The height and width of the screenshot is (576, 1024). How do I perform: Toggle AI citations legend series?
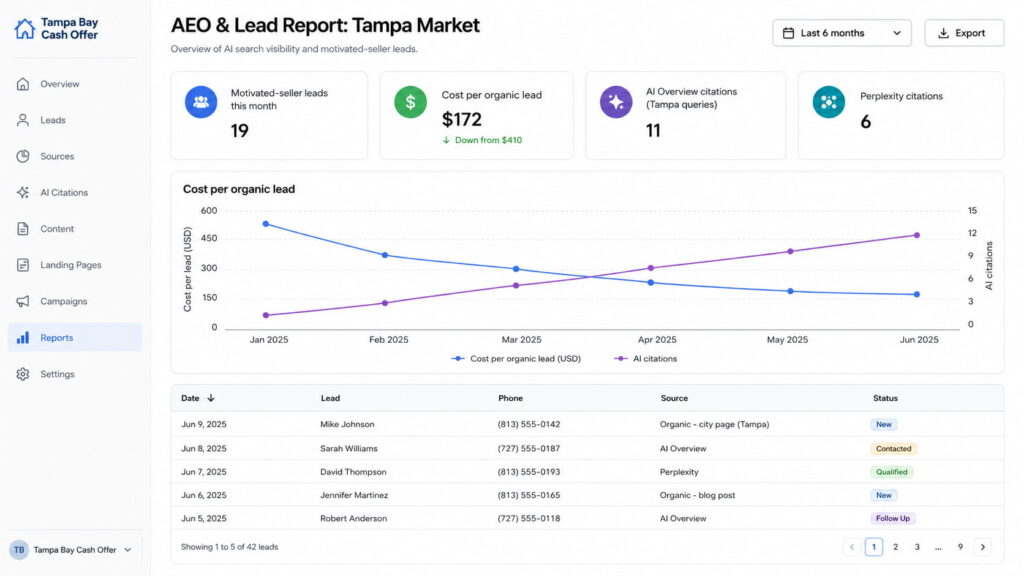645,359
